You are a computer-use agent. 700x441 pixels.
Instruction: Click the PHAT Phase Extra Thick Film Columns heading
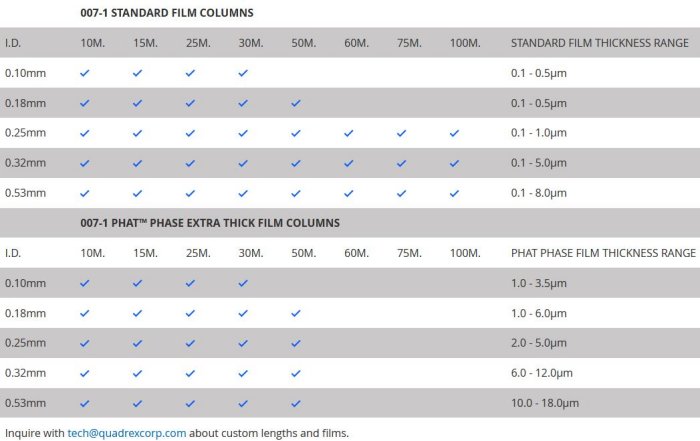[x=209, y=222]
